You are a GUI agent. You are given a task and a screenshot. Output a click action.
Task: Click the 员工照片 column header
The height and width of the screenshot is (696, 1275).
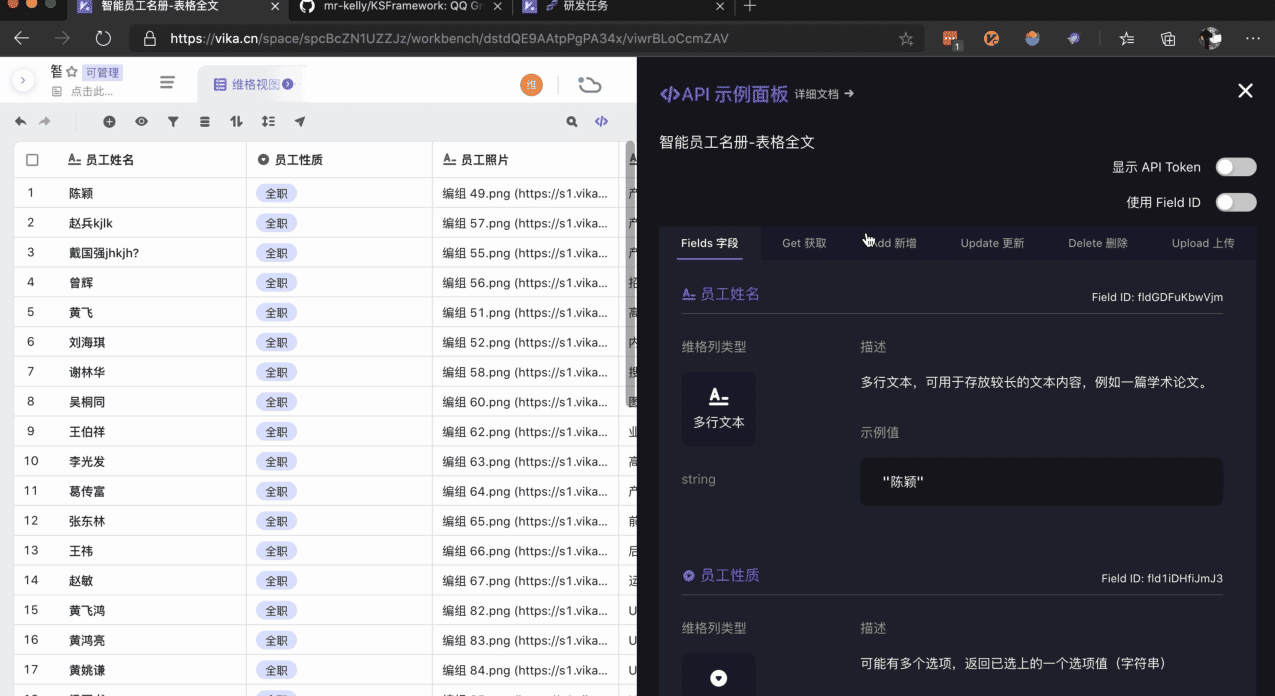click(525, 160)
